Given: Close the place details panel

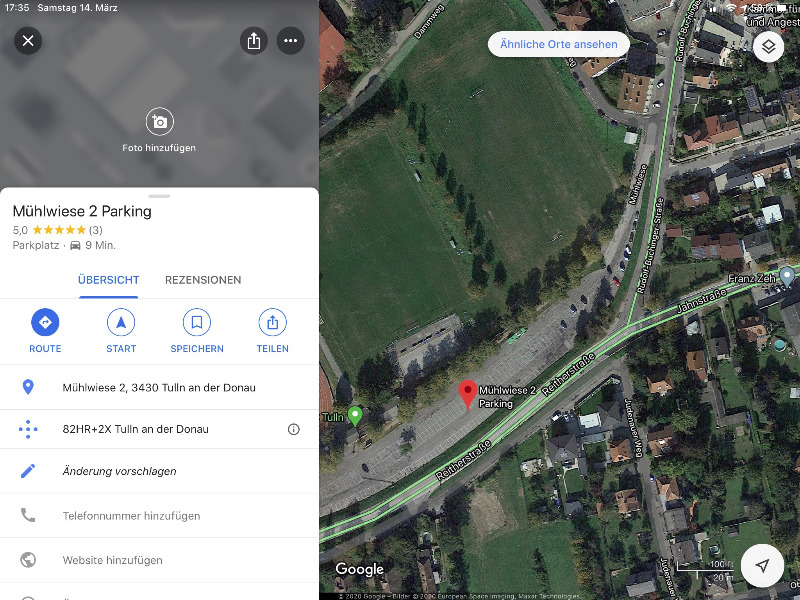Looking at the screenshot, I should tap(28, 41).
